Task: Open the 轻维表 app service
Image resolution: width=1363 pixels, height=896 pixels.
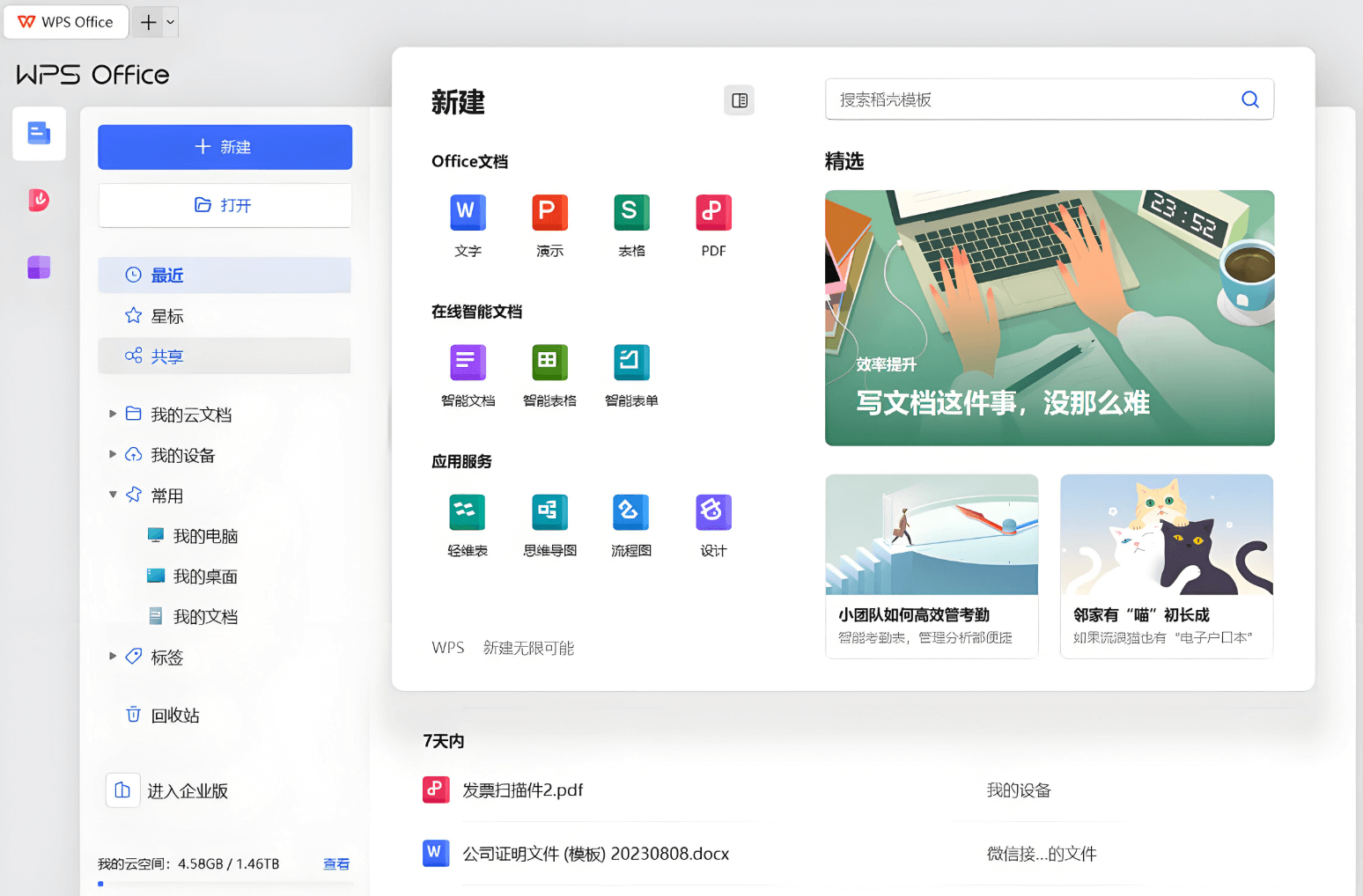Action: [468, 525]
